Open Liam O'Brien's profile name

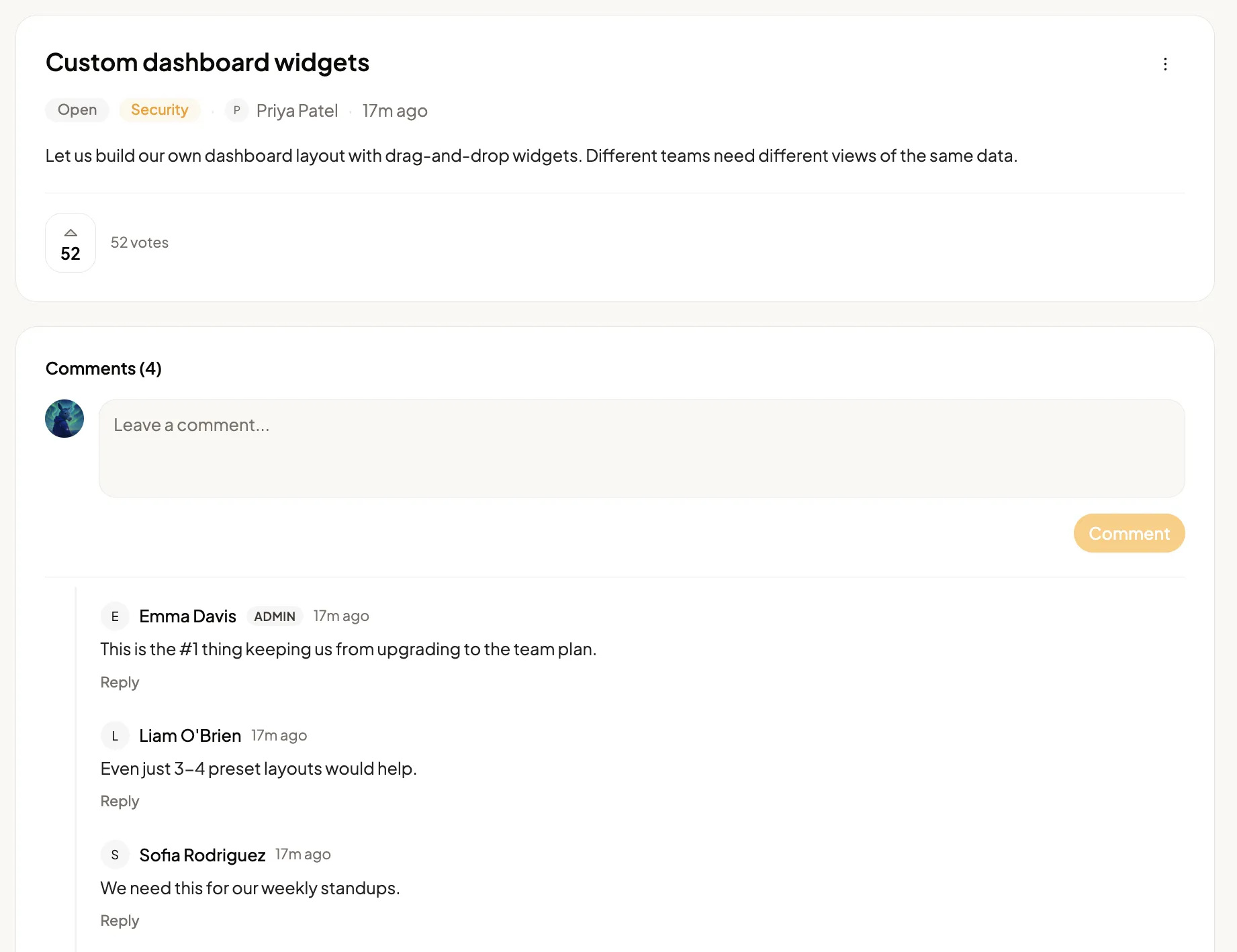[x=190, y=736]
